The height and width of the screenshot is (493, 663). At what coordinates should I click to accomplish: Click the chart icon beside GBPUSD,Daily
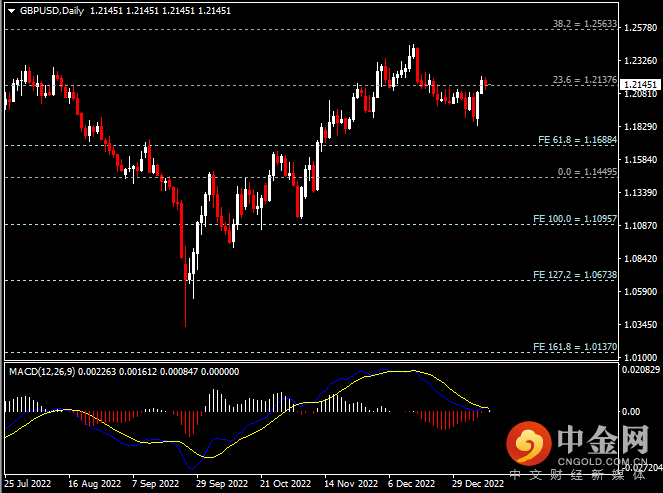(x=10, y=10)
